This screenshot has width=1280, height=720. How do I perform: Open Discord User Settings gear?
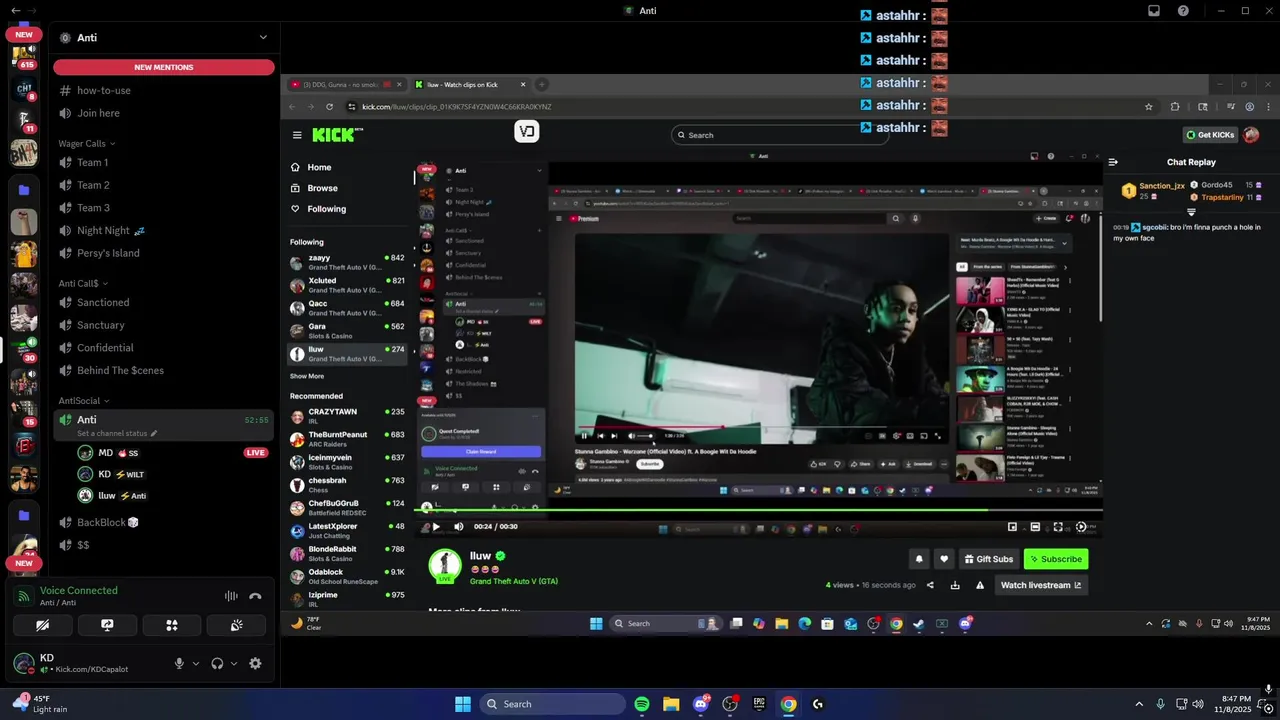coord(255,663)
